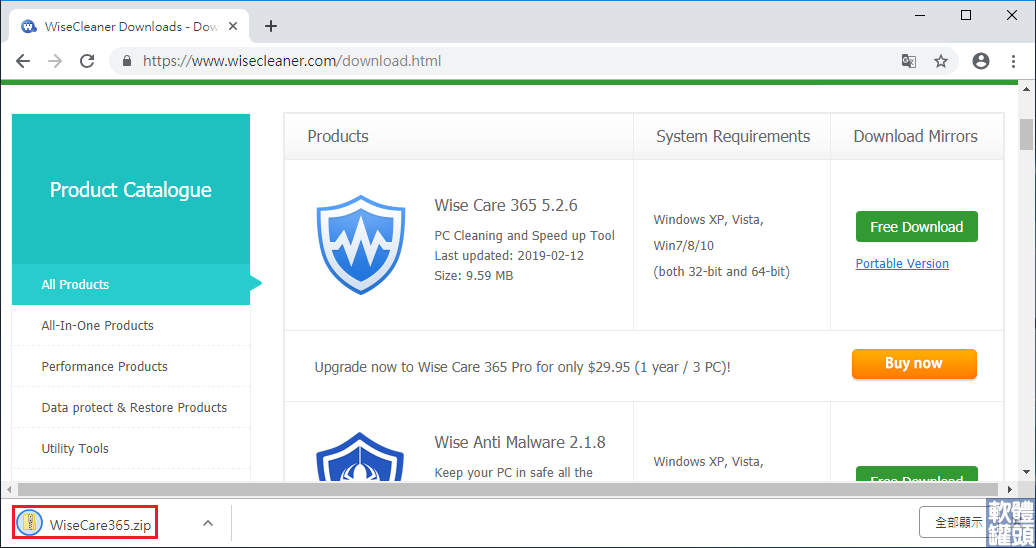Click the Wise Care 365 shield icon
1036x548 pixels.
361,245
